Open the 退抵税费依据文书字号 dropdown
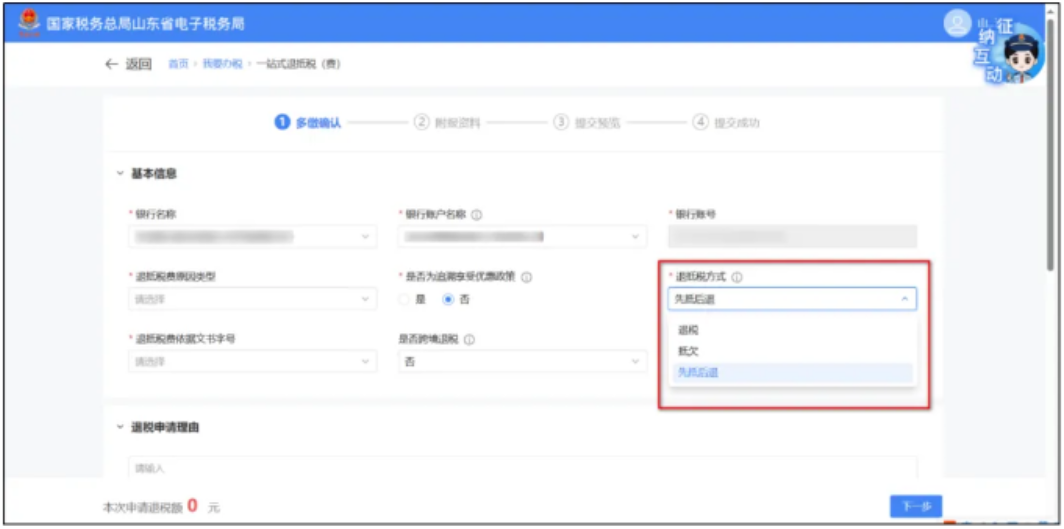This screenshot has height=529, width=1064. (x=252, y=361)
